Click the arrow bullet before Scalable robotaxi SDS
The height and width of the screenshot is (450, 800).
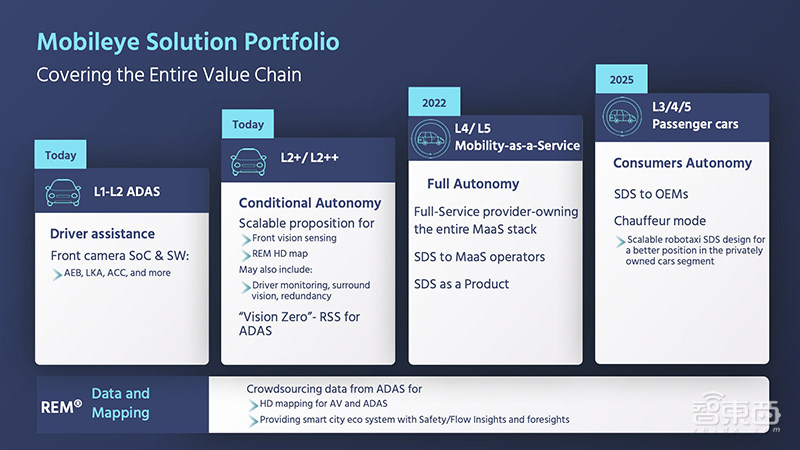(x=621, y=241)
